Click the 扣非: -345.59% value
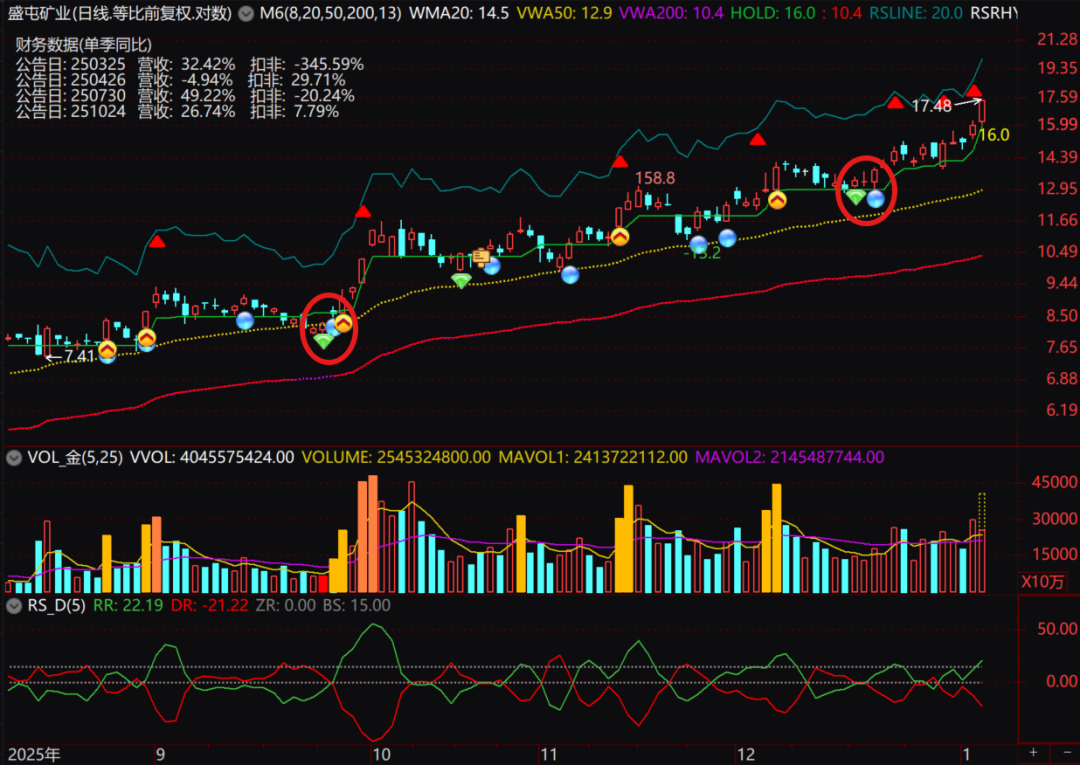1080x765 pixels. coord(307,65)
